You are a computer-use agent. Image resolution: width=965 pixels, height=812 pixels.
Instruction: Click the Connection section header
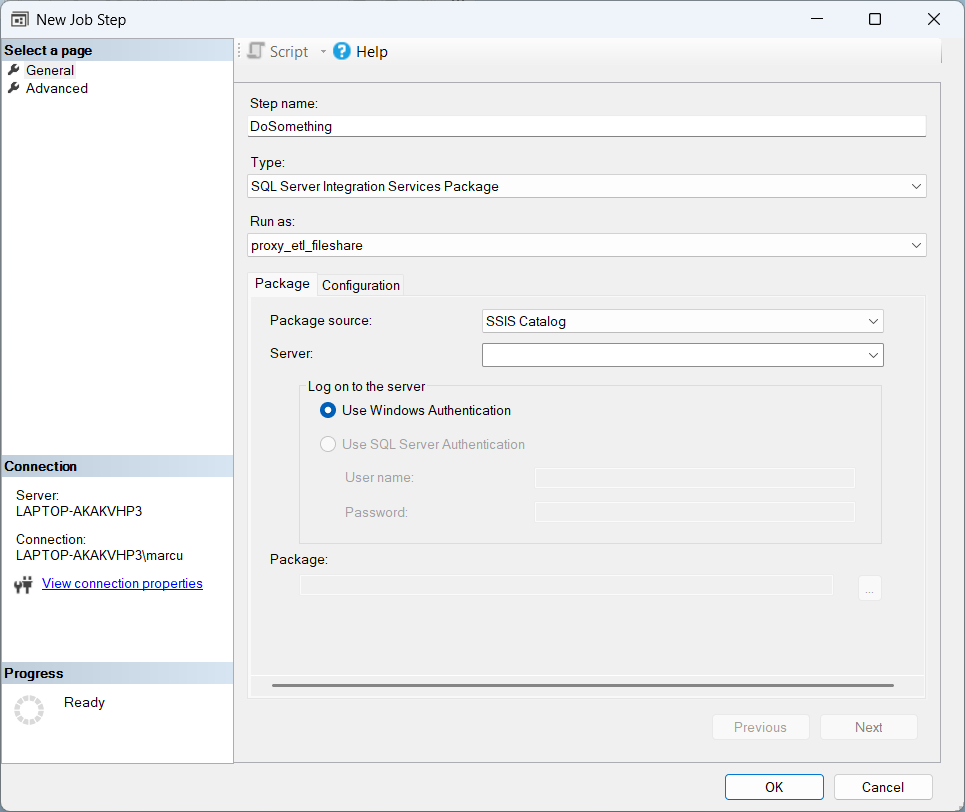point(117,466)
